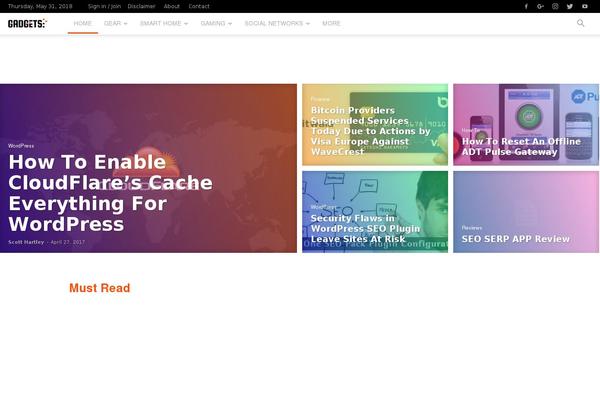The image size is (600, 400).
Task: Click the Reviews category label
Action: pos(471,227)
